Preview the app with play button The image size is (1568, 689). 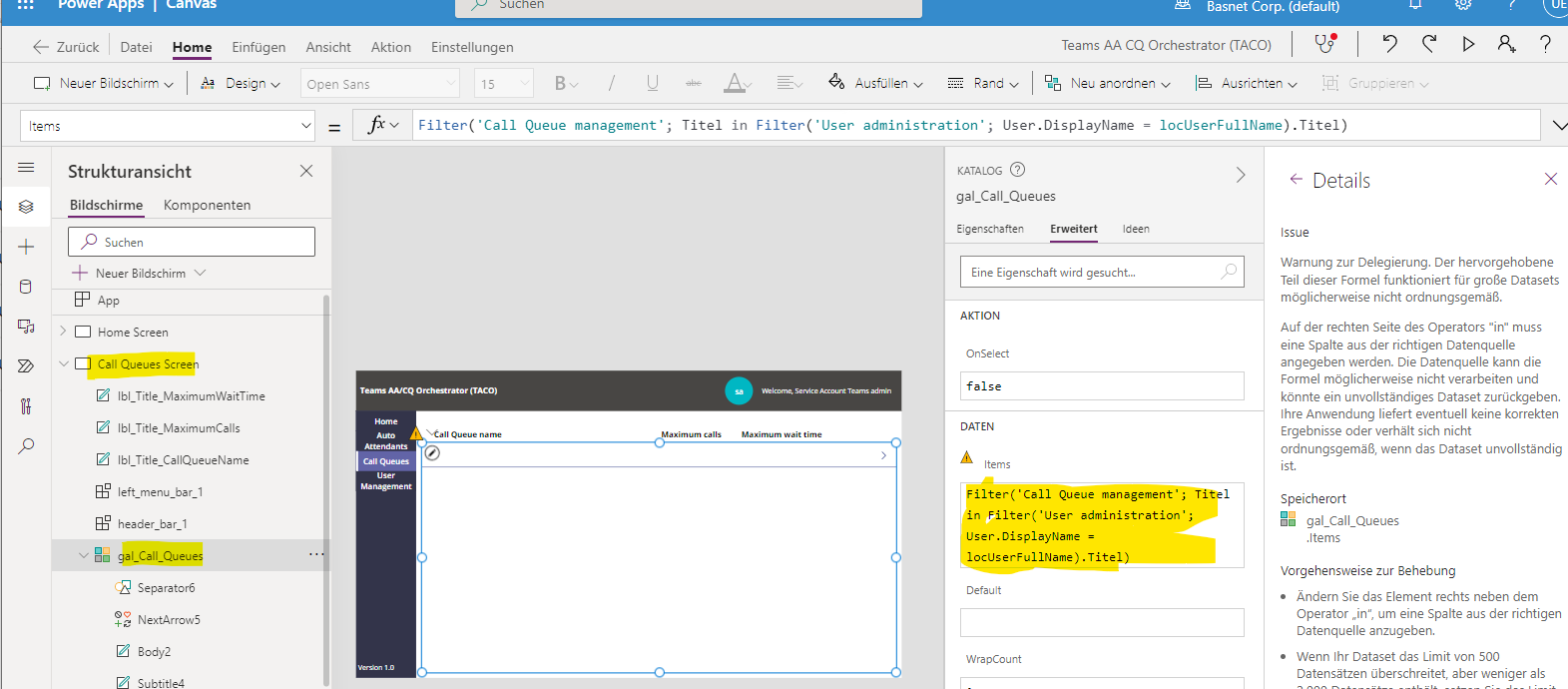click(x=1468, y=44)
